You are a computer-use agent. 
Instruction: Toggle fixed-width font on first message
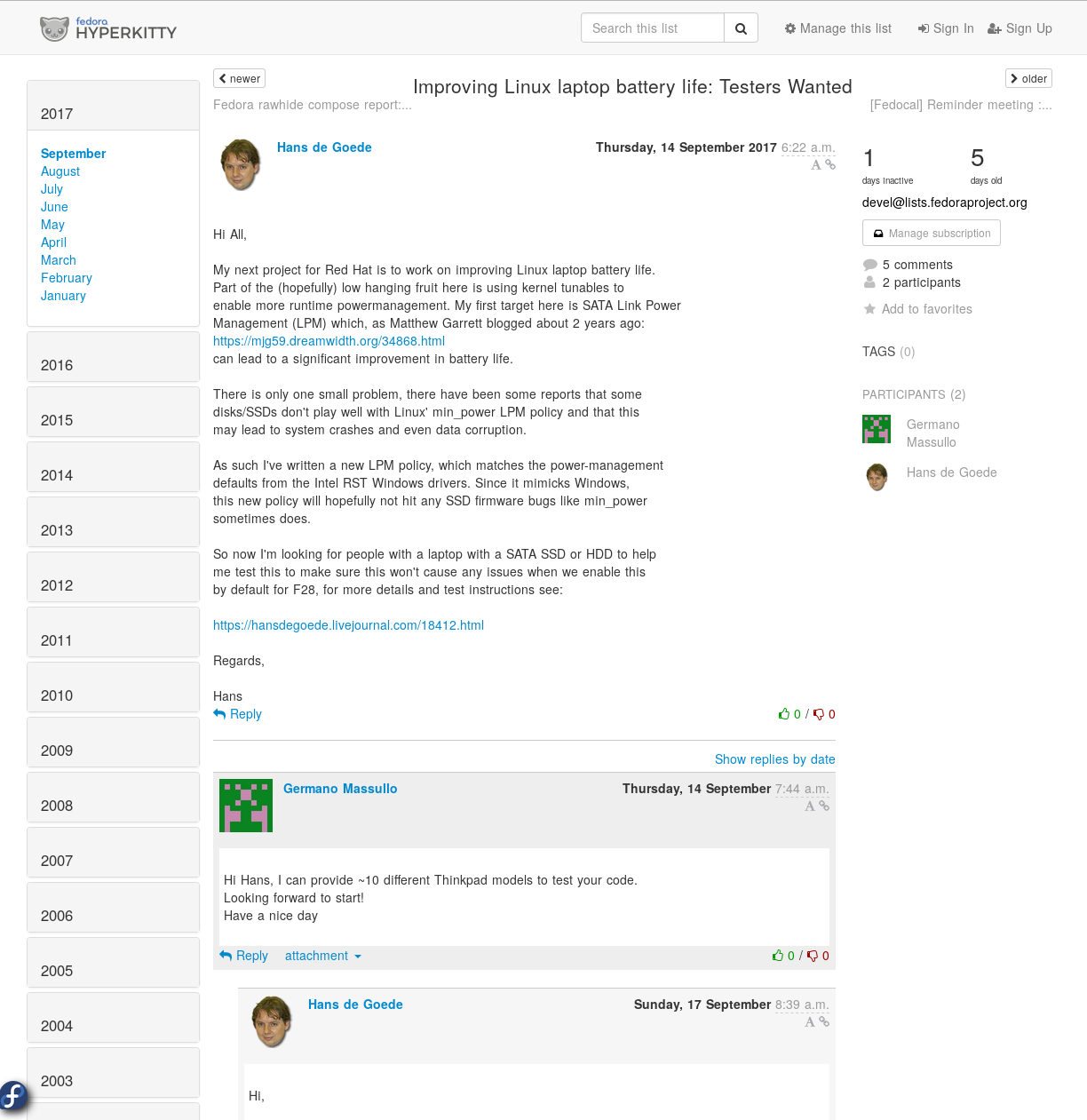click(x=815, y=164)
